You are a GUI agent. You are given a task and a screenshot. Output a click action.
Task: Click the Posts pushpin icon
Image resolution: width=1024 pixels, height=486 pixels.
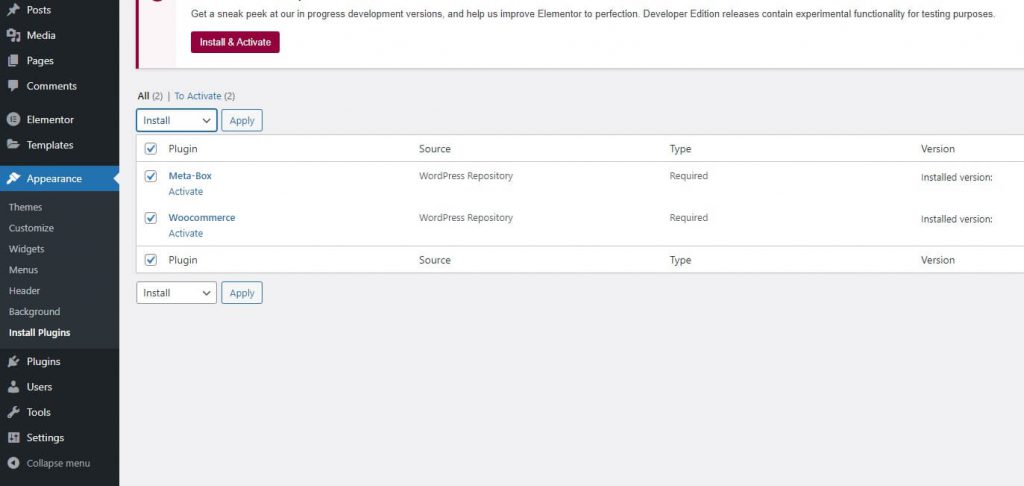click(x=13, y=10)
